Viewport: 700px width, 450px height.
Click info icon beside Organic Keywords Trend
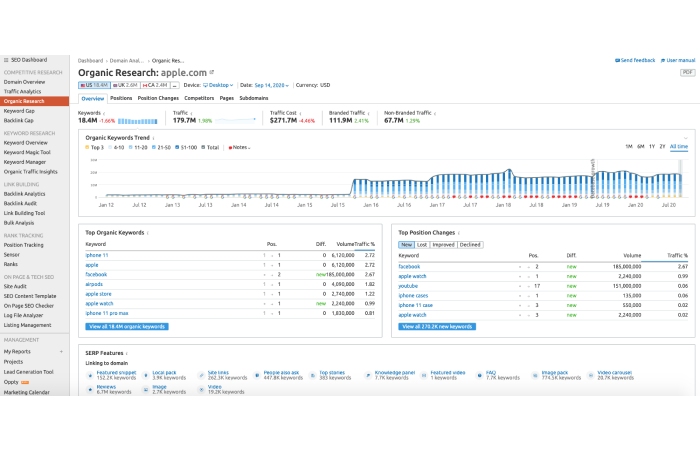pos(154,138)
